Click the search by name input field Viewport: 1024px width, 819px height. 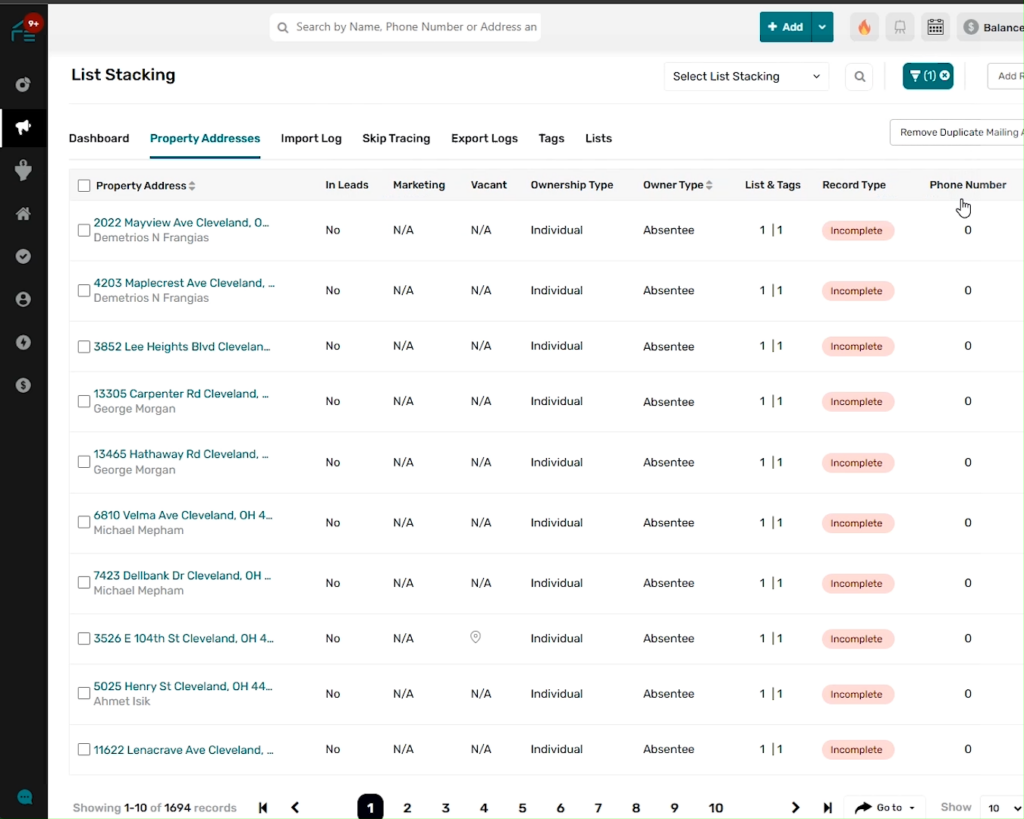click(415, 27)
